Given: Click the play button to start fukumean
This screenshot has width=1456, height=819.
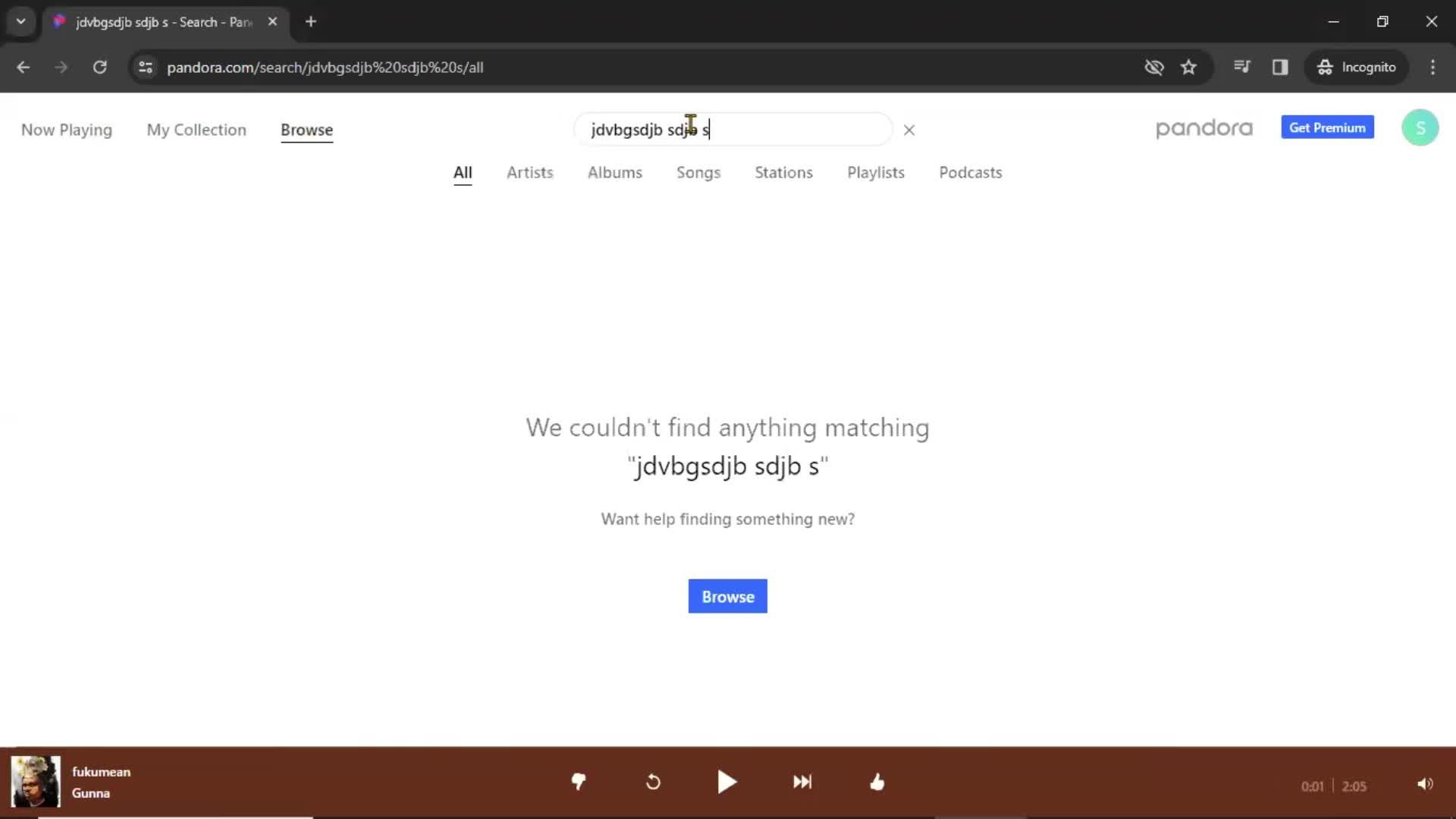Looking at the screenshot, I should point(728,782).
